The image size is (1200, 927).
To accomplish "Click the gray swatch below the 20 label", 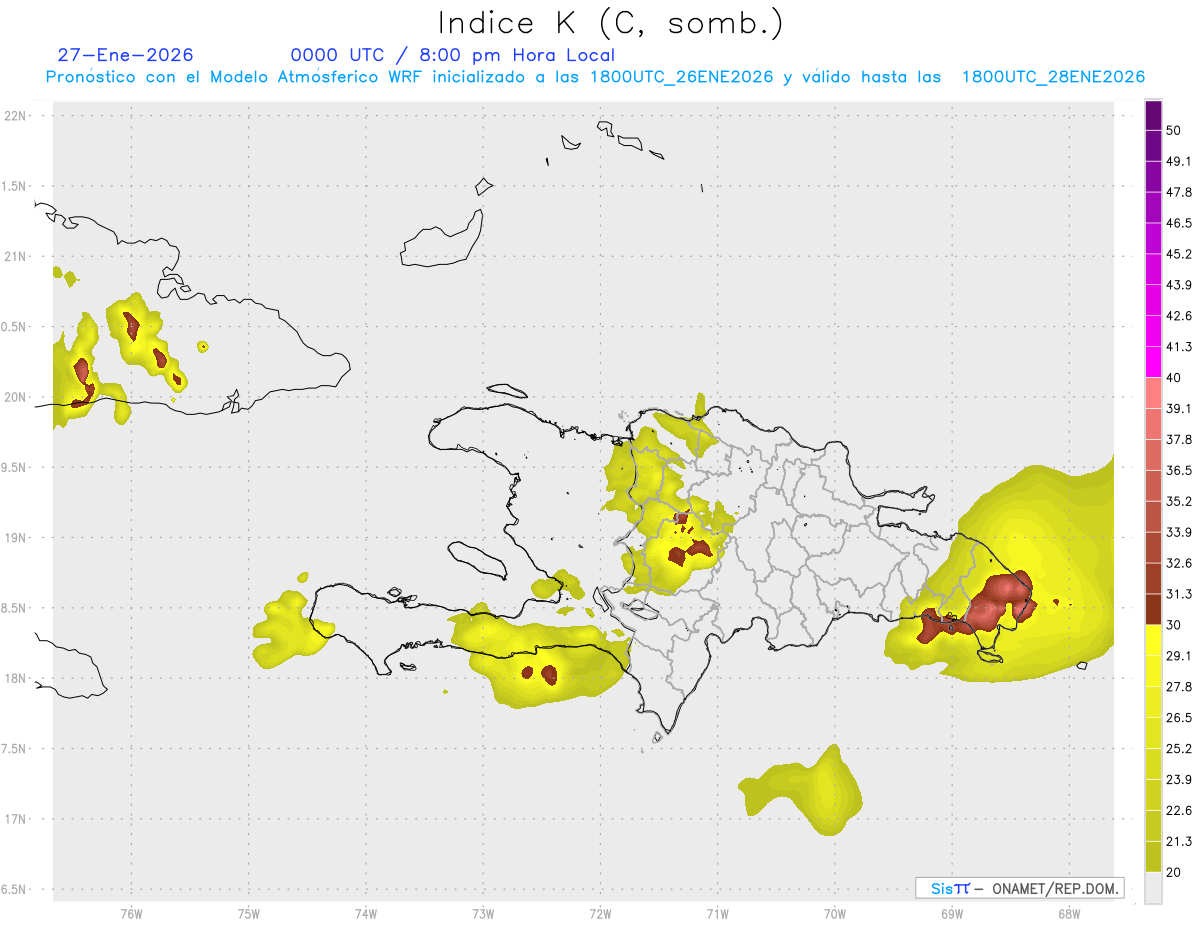I will pyautogui.click(x=1154, y=888).
